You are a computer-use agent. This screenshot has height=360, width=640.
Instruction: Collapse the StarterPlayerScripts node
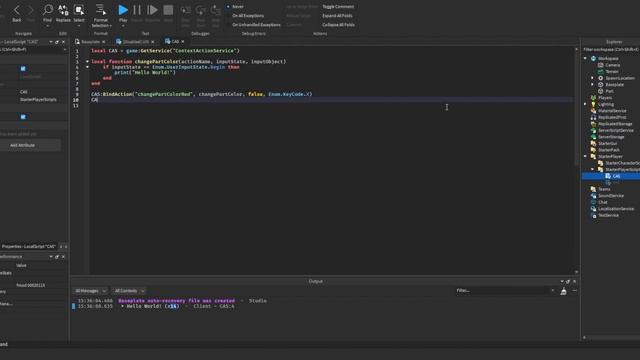(593, 169)
